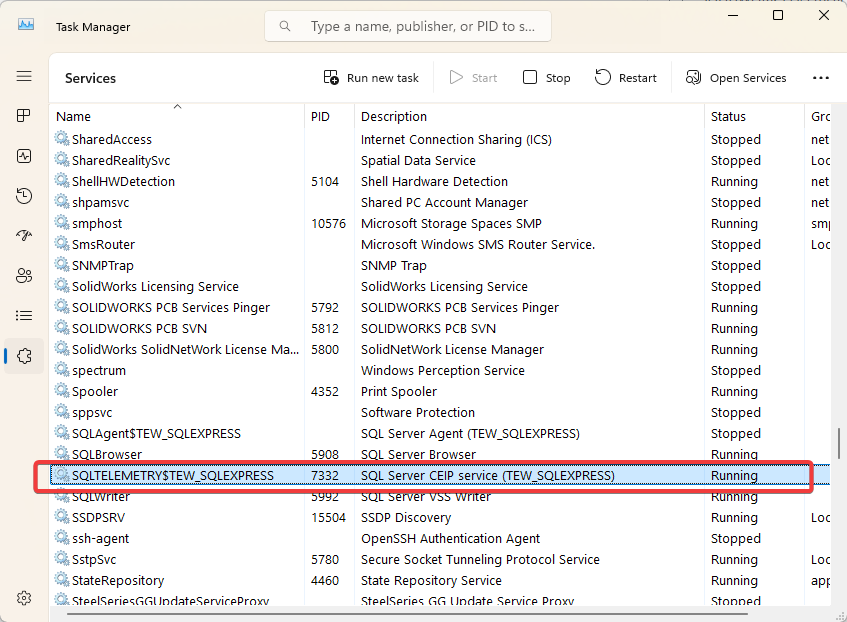Sort by the Group column header
Image resolution: width=847 pixels, height=622 pixels.
pos(820,117)
